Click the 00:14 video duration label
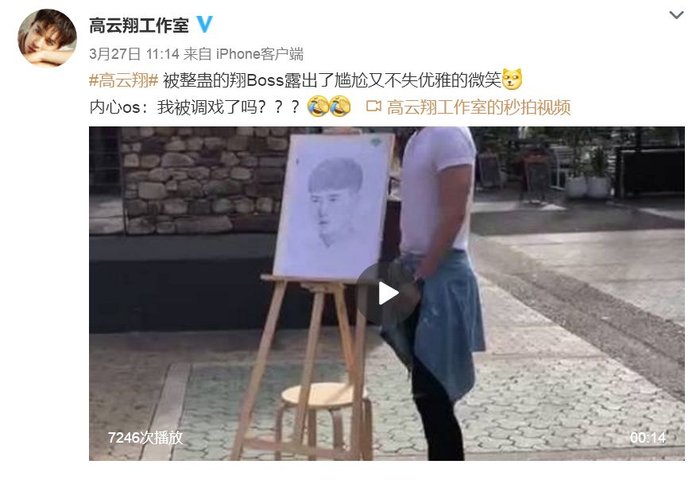Image resolution: width=700 pixels, height=484 pixels. (648, 438)
